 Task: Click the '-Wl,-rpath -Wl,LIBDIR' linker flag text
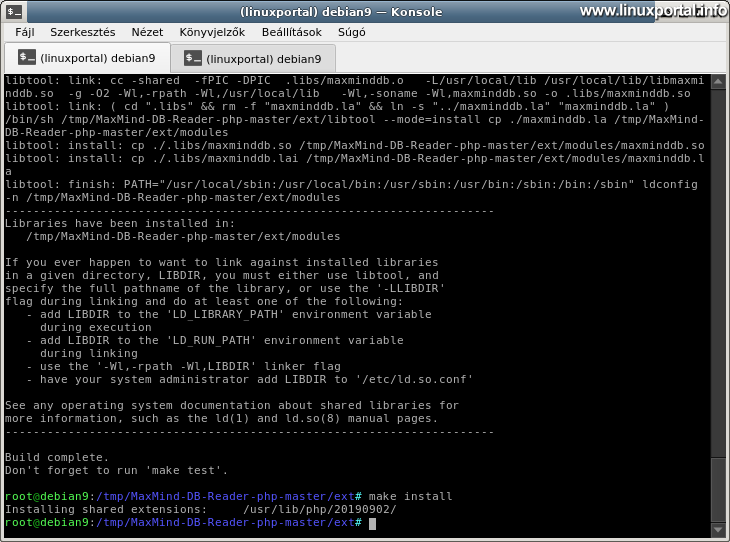pos(176,366)
